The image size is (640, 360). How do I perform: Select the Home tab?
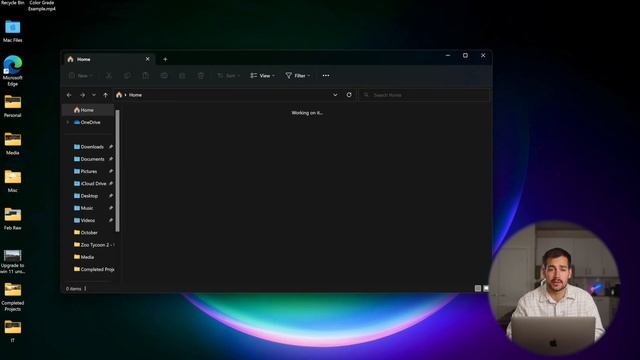(x=108, y=59)
